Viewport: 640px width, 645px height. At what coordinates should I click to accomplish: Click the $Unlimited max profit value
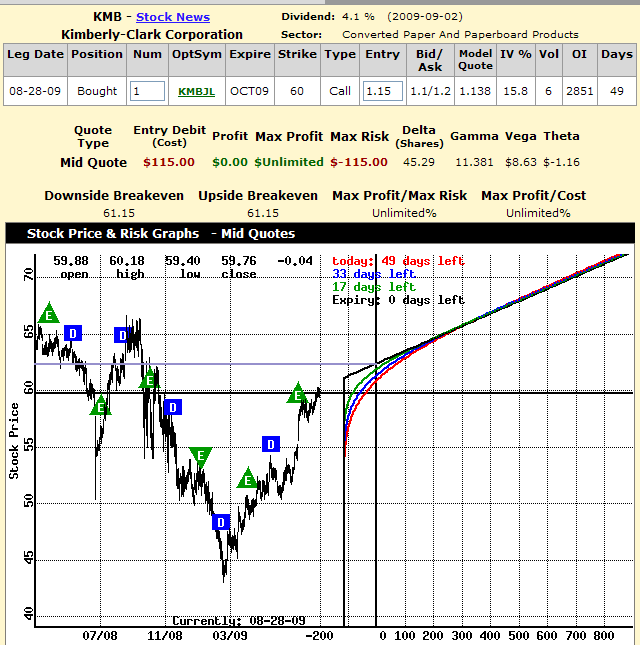coord(289,162)
